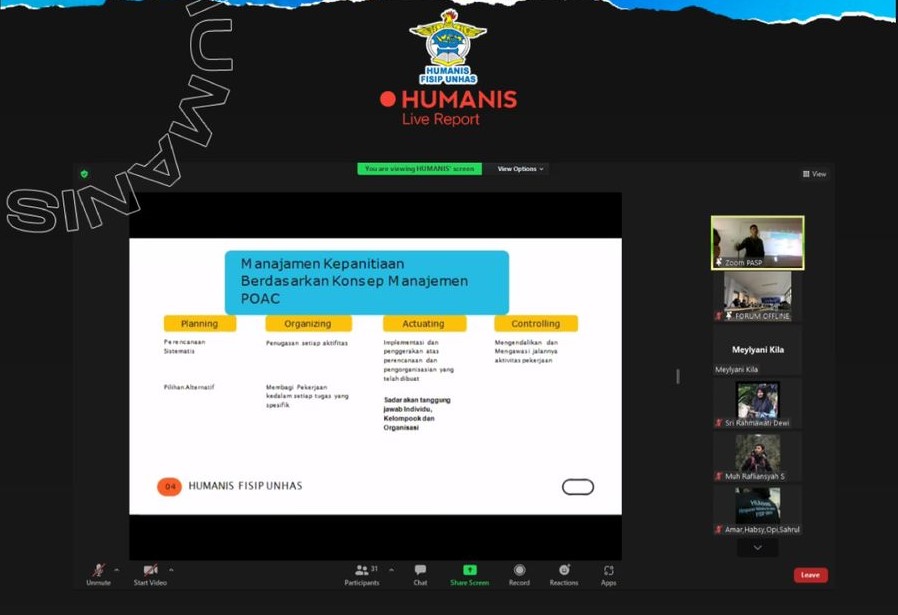This screenshot has height=615, width=898.
Task: Click the 'Pilihan Alternatif' text on slide
Action: (189, 388)
